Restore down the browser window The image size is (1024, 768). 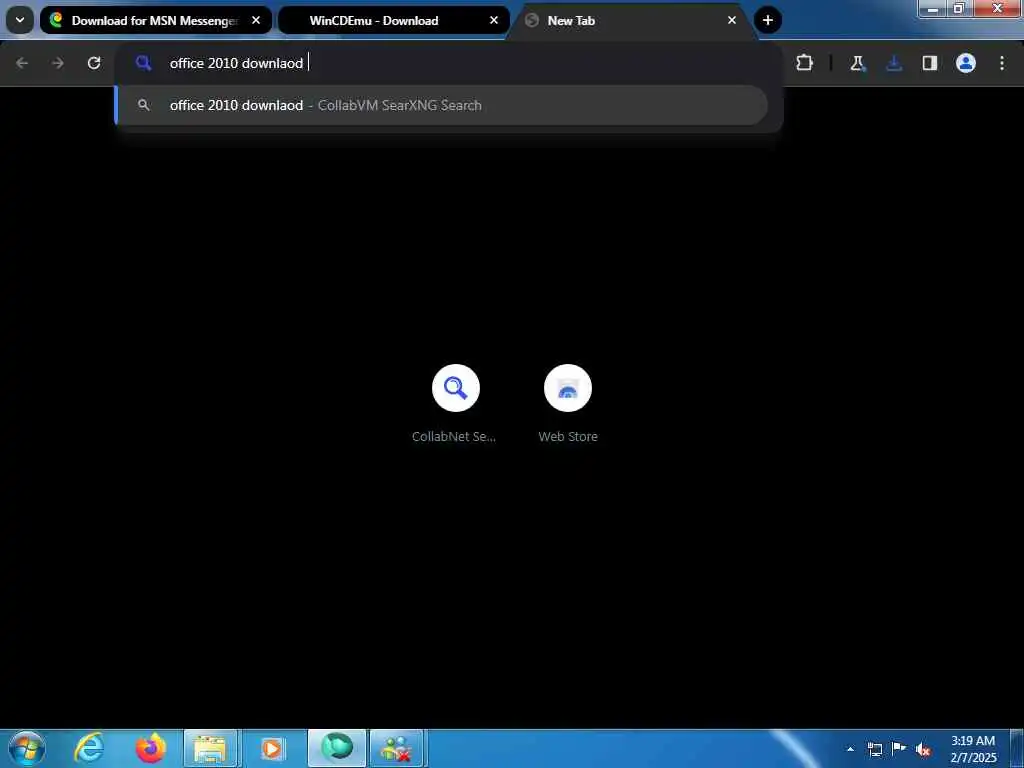click(x=959, y=8)
